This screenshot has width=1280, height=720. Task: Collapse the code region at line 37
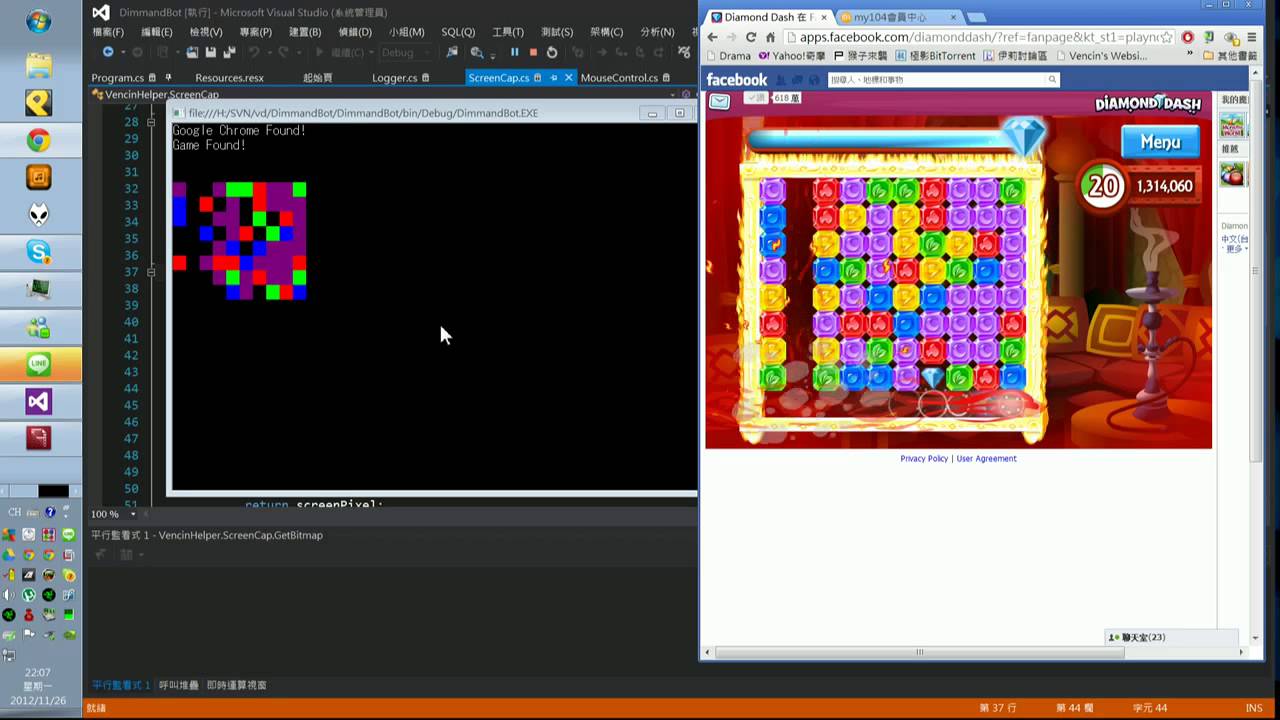[151, 272]
